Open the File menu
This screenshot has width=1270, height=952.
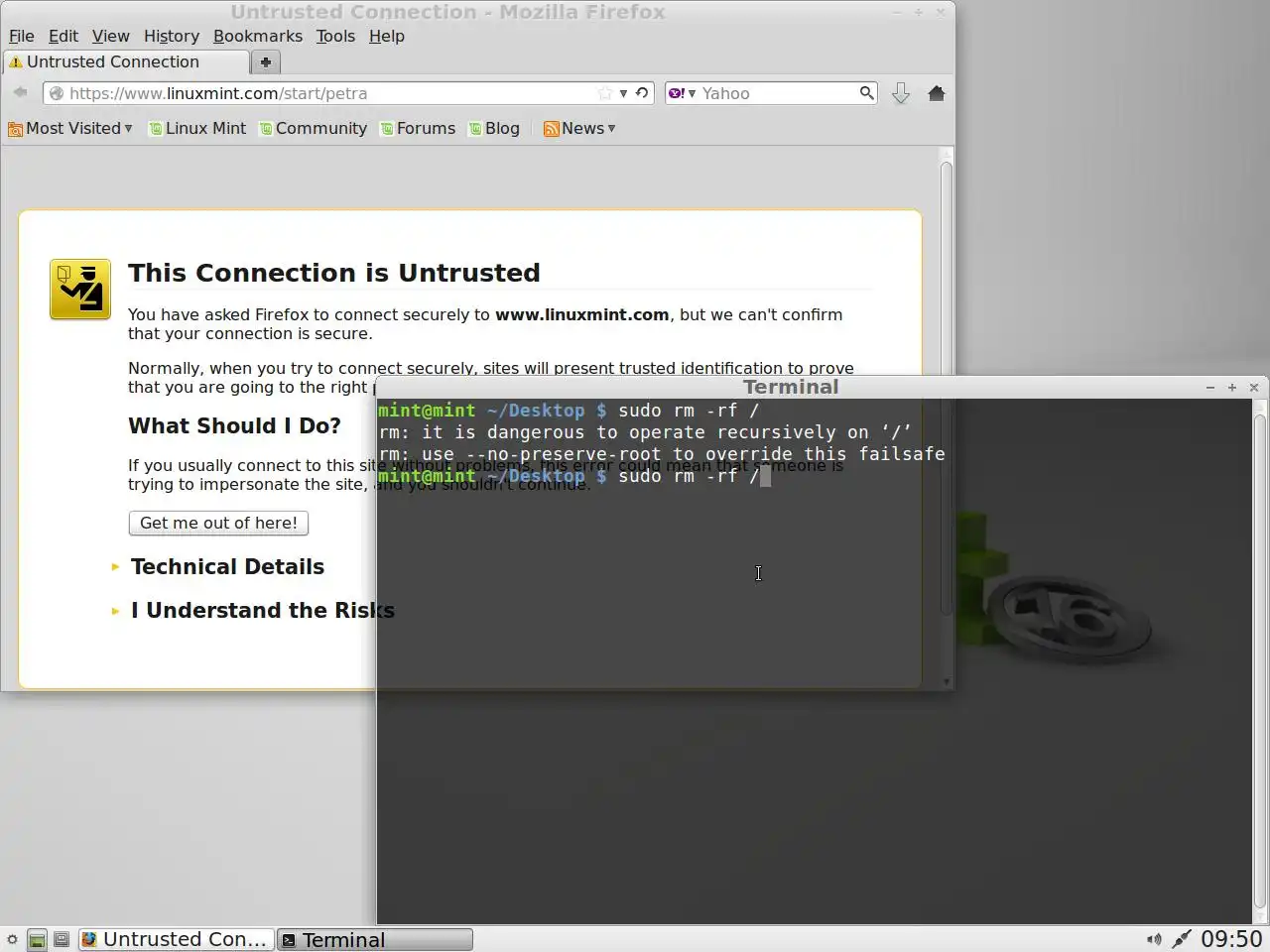[x=22, y=36]
